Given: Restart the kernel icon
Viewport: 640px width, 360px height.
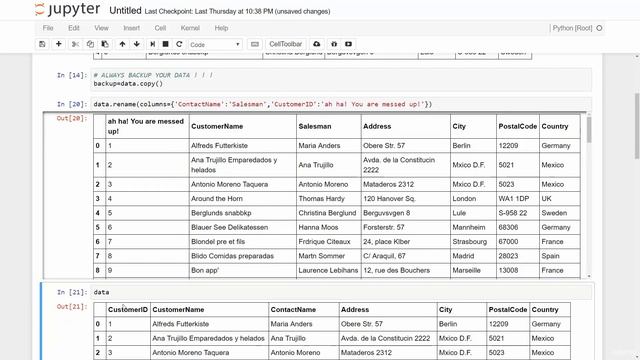Looking at the screenshot, I should coord(179,44).
